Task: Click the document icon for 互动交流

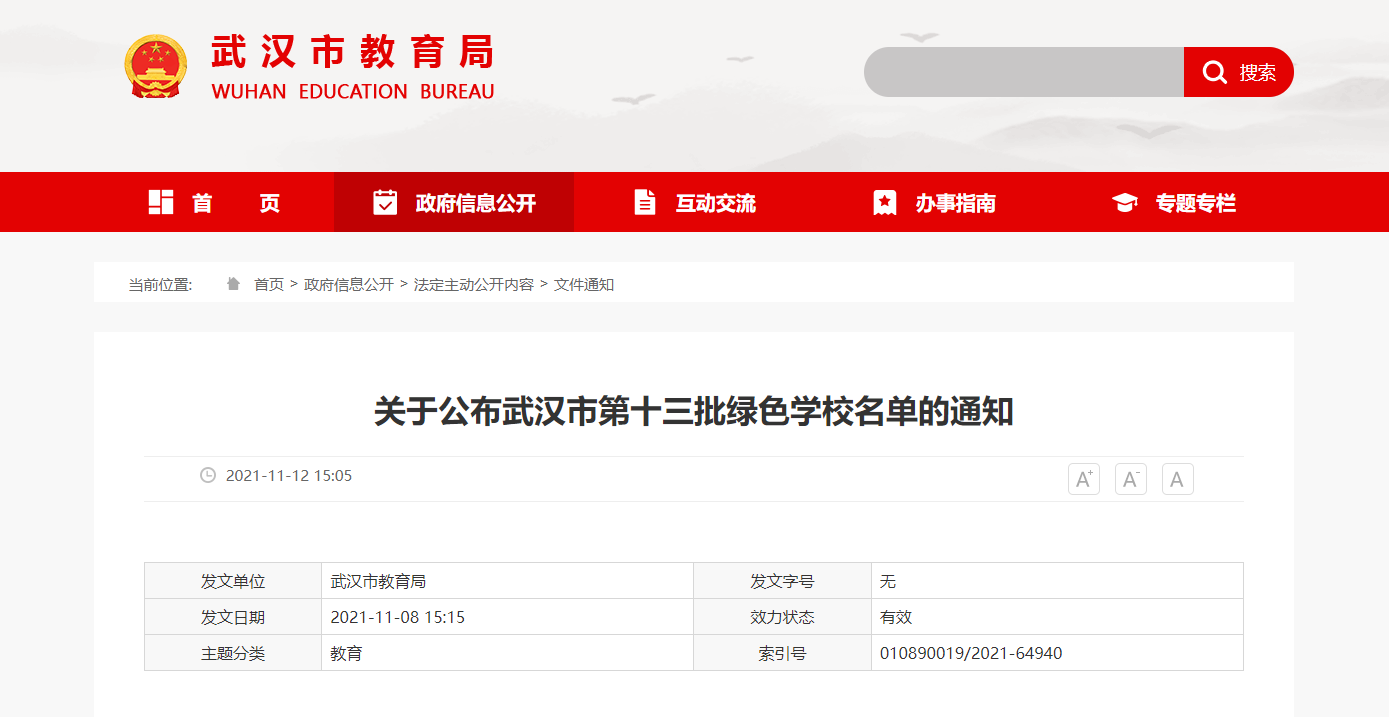Action: point(645,202)
